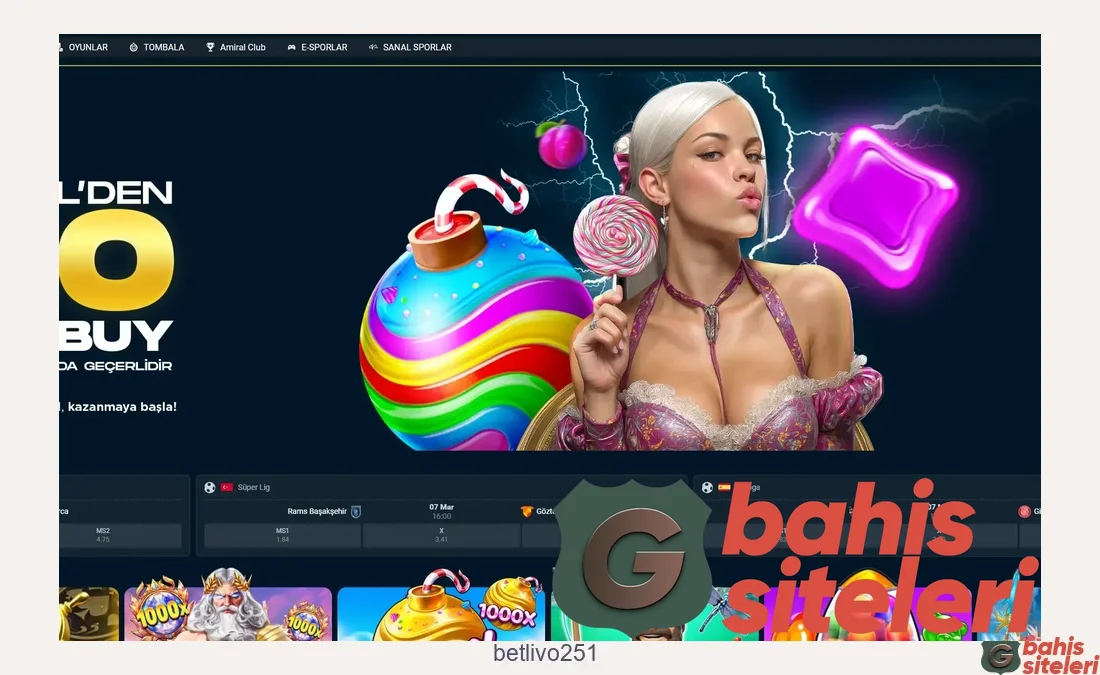The image size is (1100, 675).
Task: Open the candy bomb 1000x game thumbnail
Action: point(440,610)
